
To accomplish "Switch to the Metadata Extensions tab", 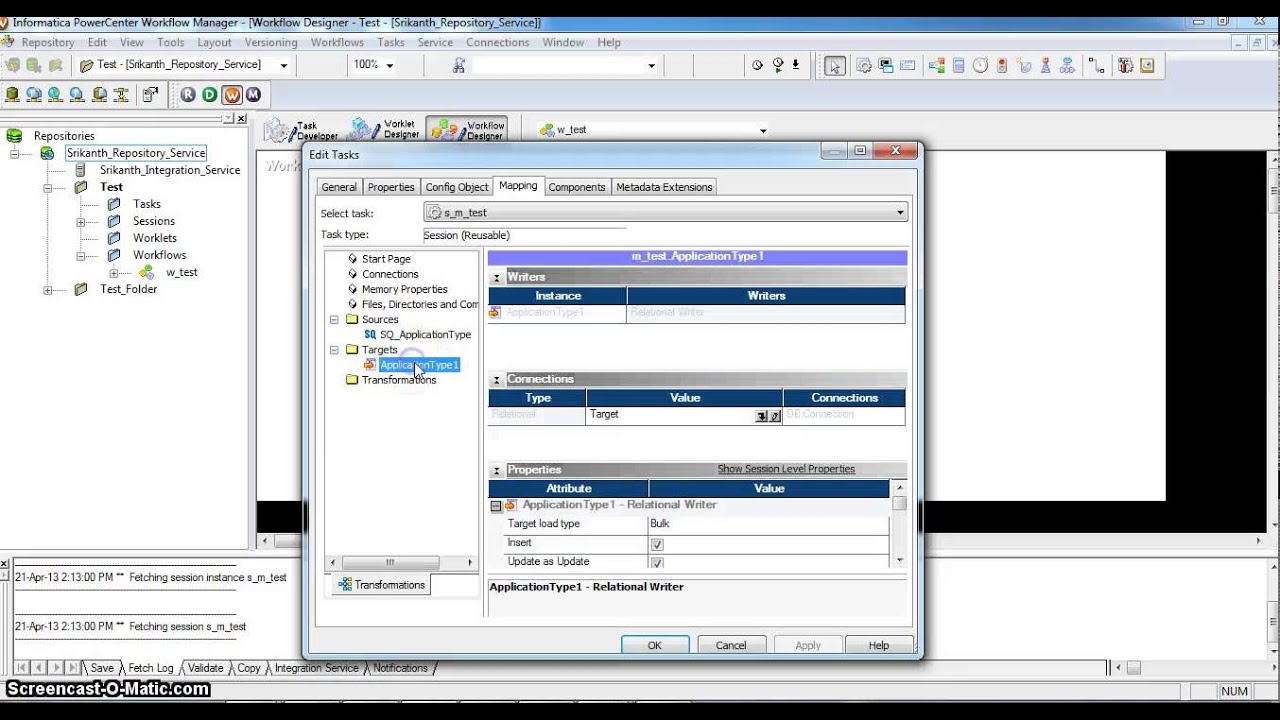I will pos(664,187).
